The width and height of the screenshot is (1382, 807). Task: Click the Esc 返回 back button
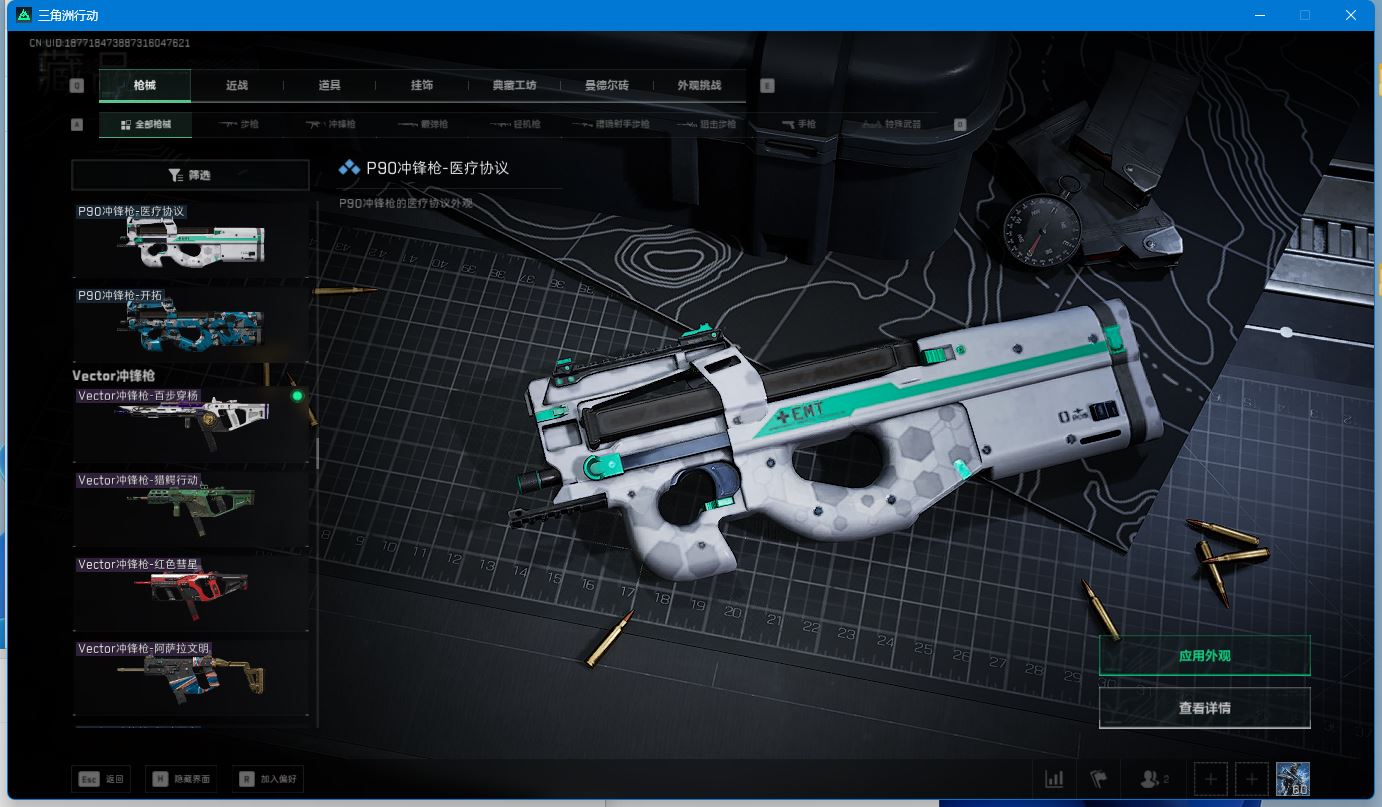point(102,779)
